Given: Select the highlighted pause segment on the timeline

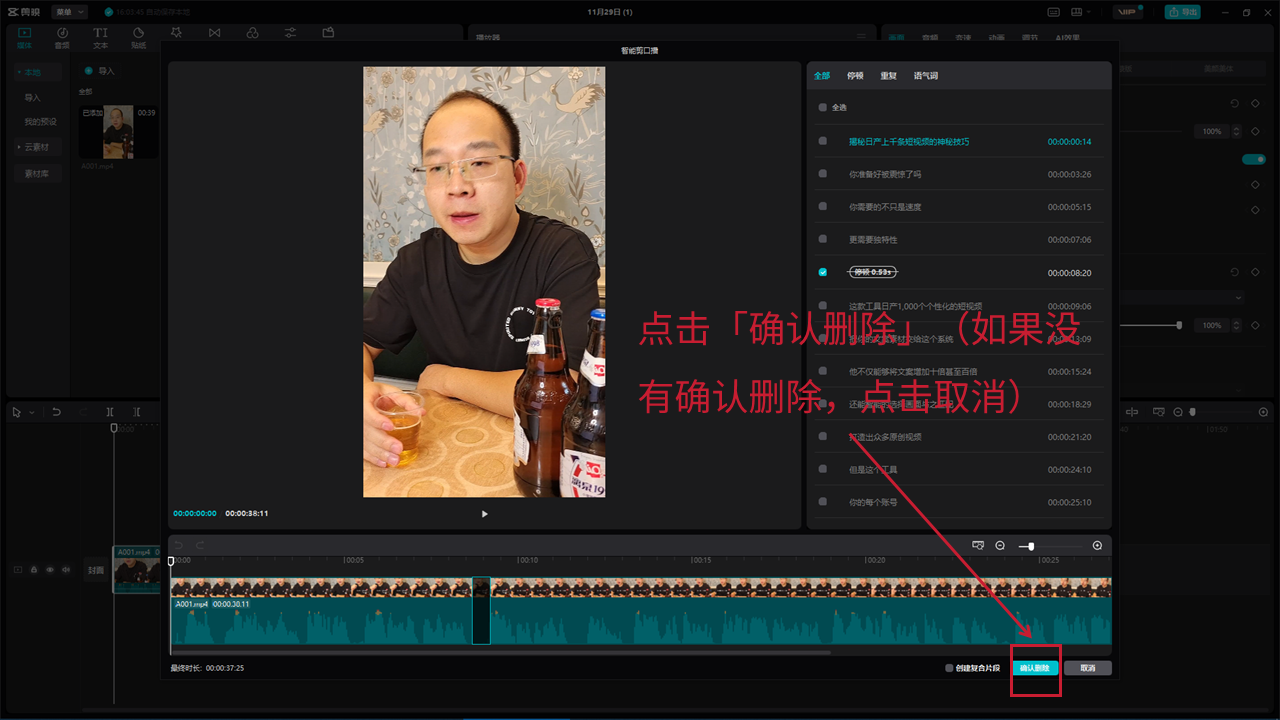Looking at the screenshot, I should 481,610.
